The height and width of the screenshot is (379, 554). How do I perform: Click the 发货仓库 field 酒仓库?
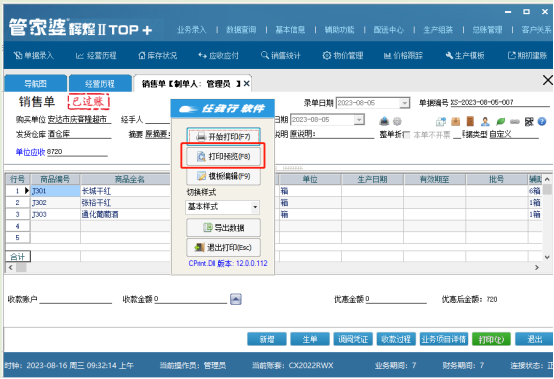(79, 134)
